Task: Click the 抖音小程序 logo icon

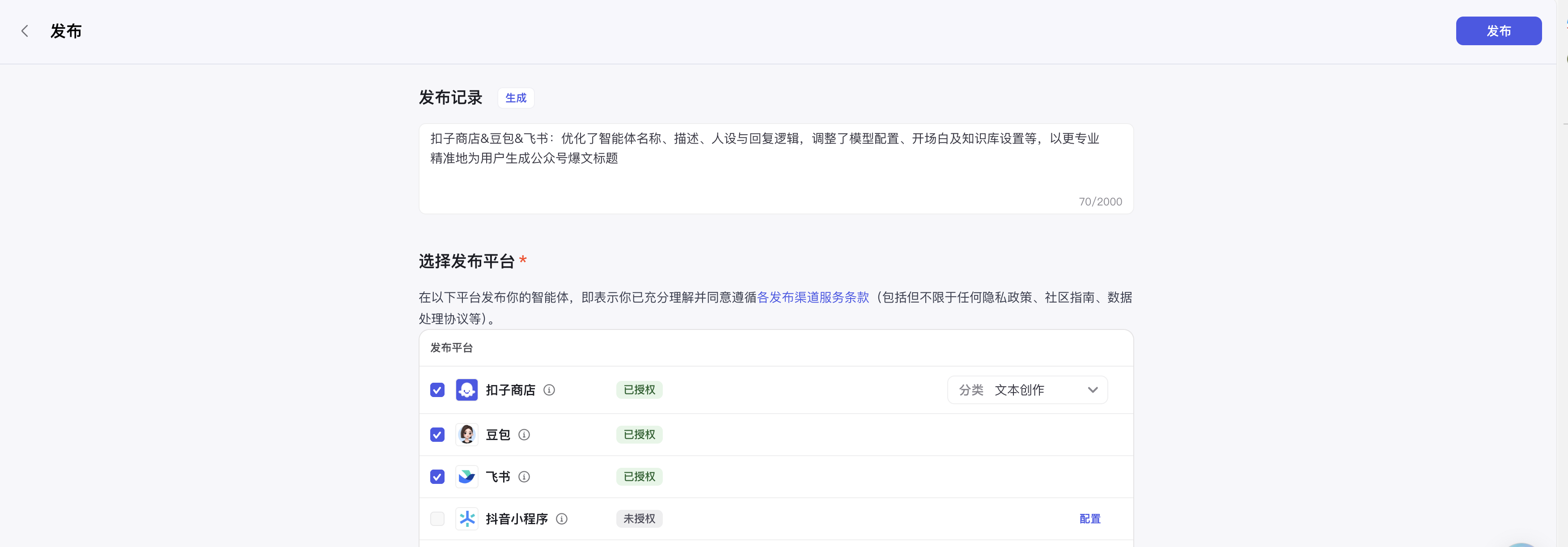Action: coord(467,518)
